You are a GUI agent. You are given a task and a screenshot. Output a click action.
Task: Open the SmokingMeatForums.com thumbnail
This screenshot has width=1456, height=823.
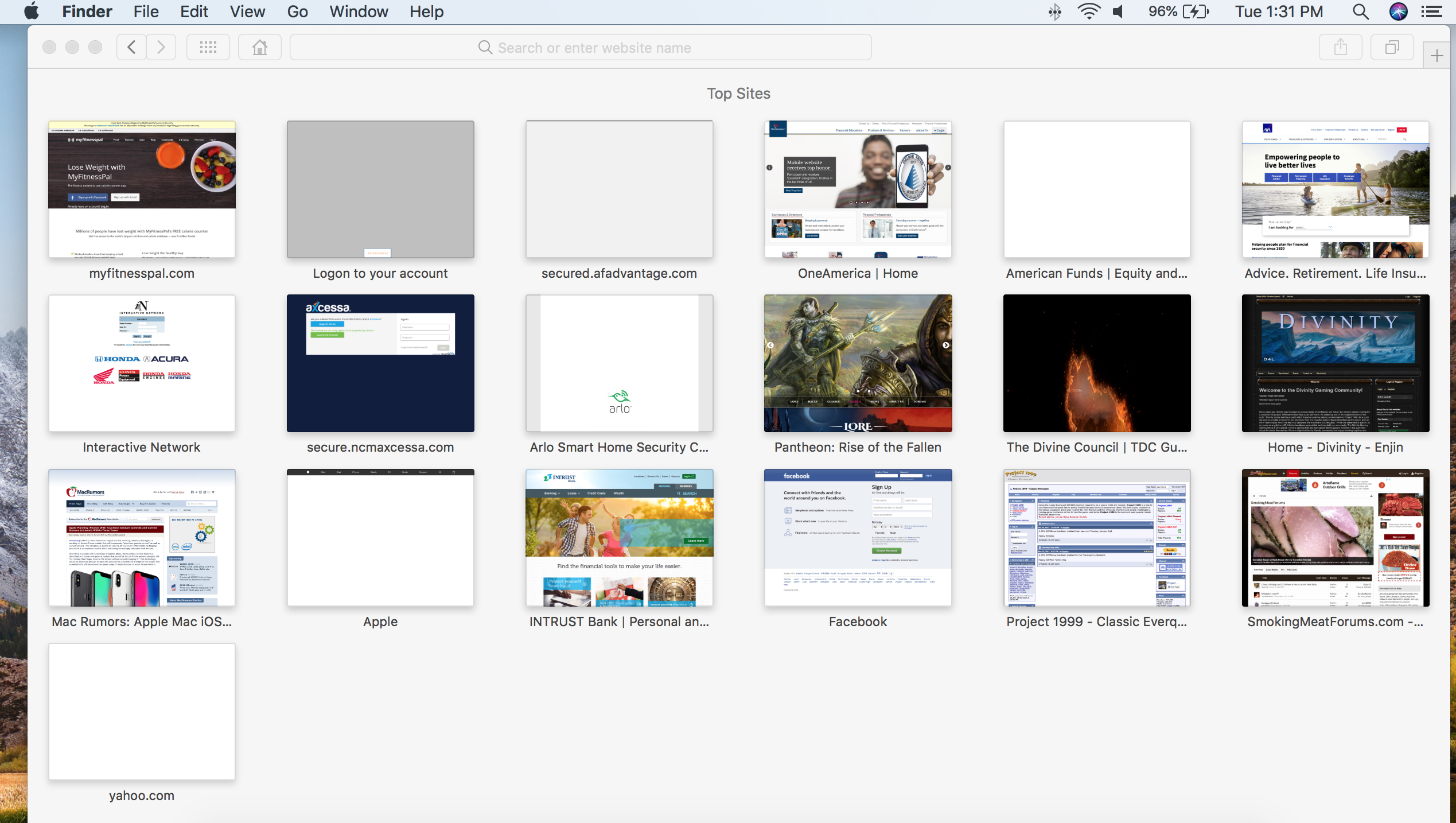point(1336,538)
